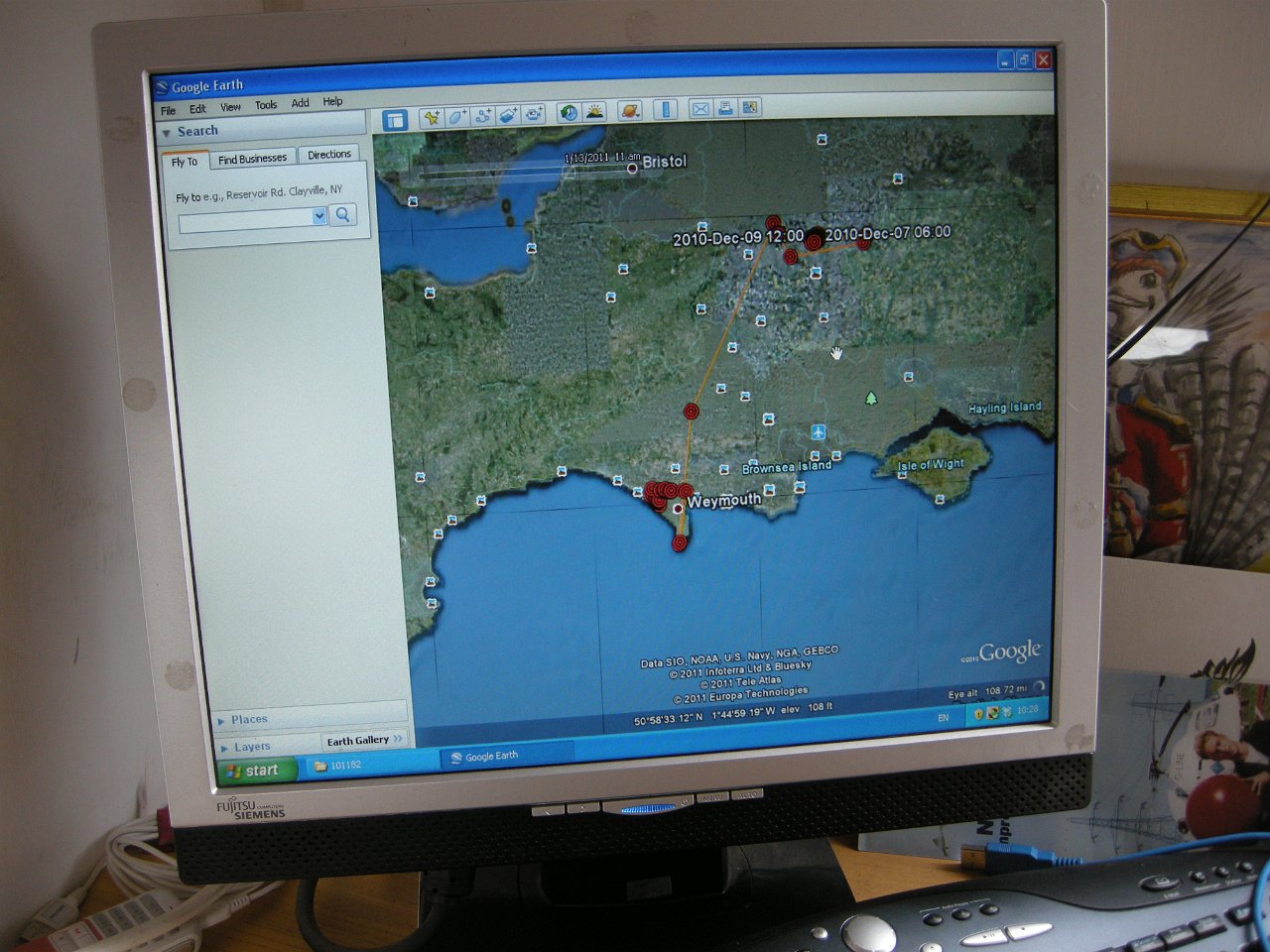
Task: Open the Edit menu
Action: coord(197,109)
